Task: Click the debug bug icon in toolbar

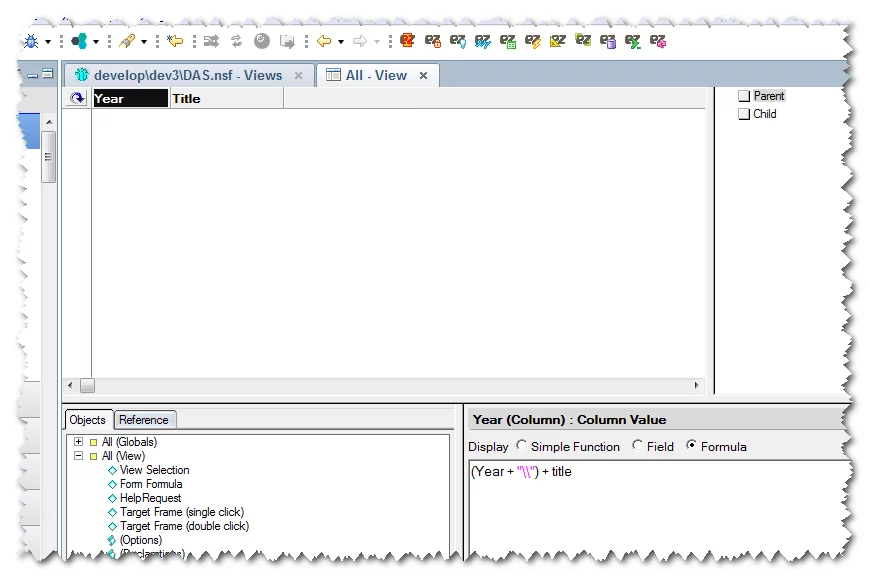Action: pos(31,41)
